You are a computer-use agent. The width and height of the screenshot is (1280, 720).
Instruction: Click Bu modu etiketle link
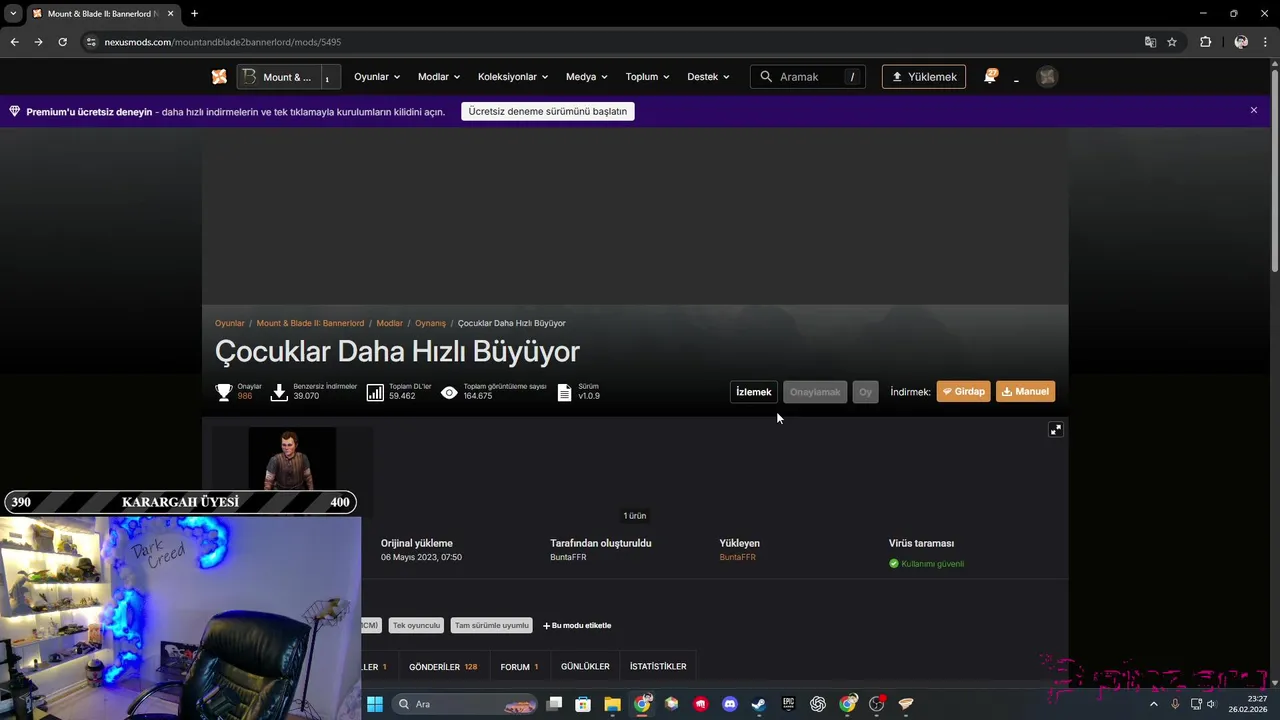pos(577,625)
